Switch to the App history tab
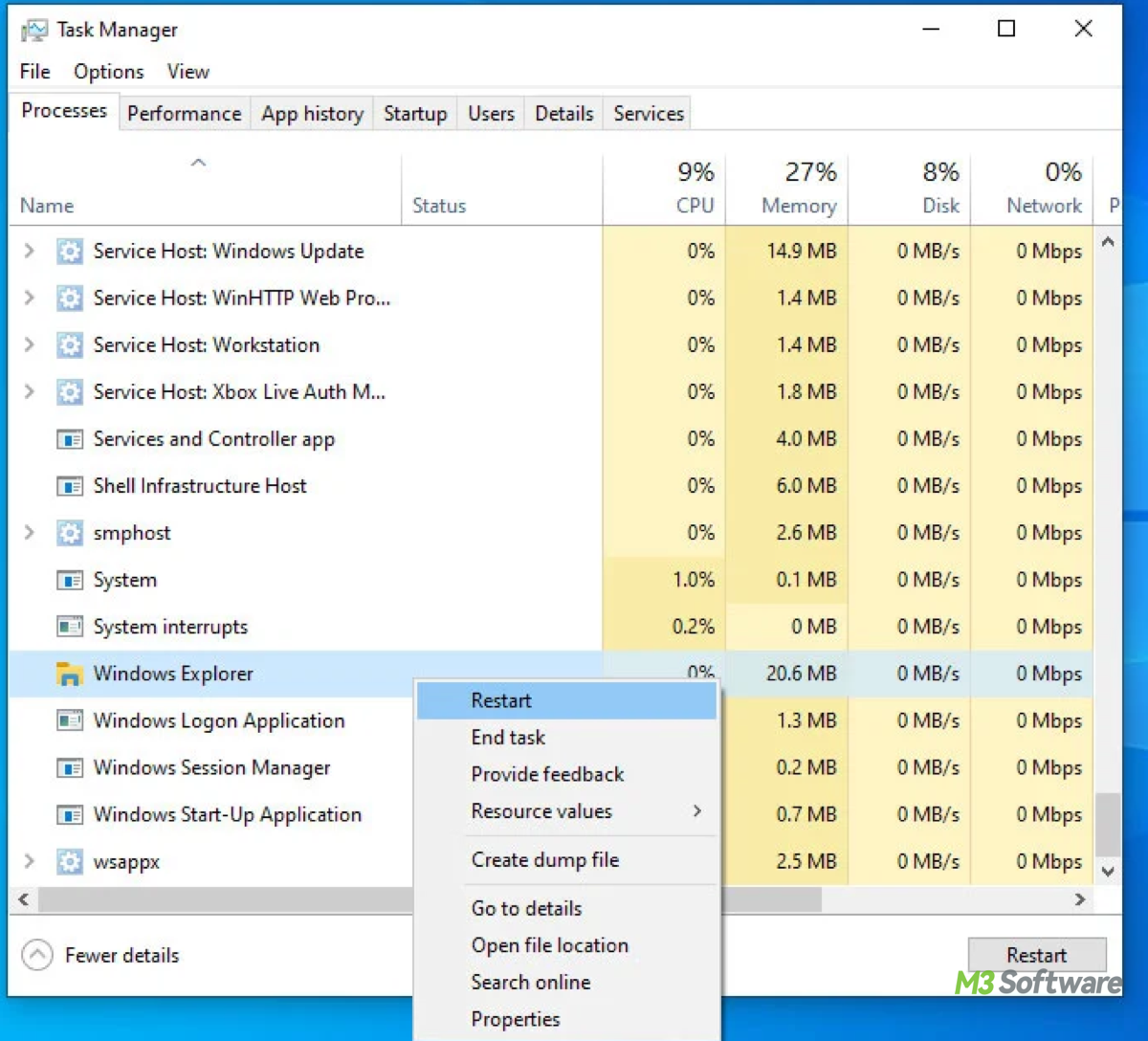1148x1041 pixels. (x=313, y=113)
